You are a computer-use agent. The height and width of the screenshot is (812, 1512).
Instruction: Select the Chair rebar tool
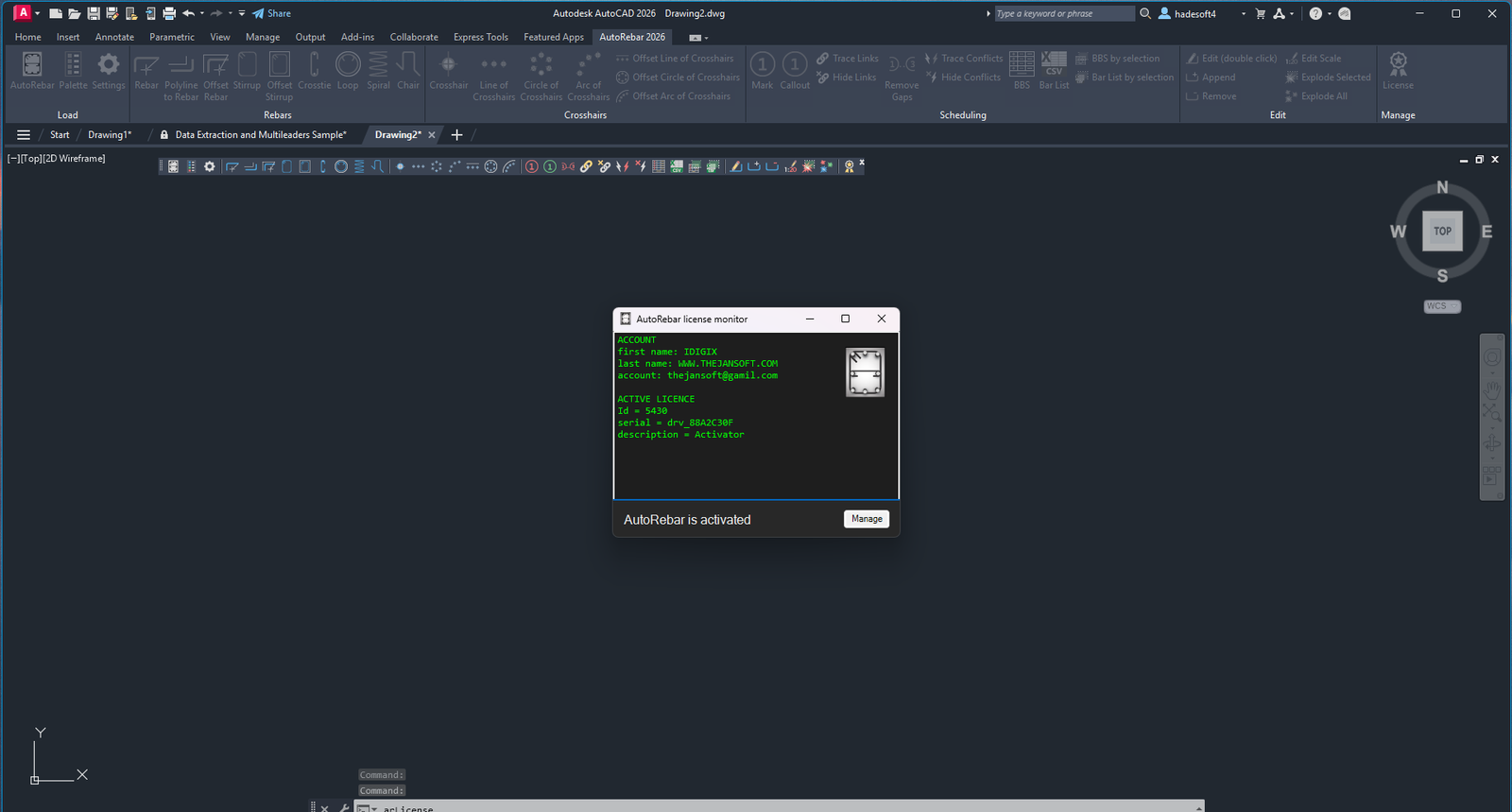coord(408,72)
